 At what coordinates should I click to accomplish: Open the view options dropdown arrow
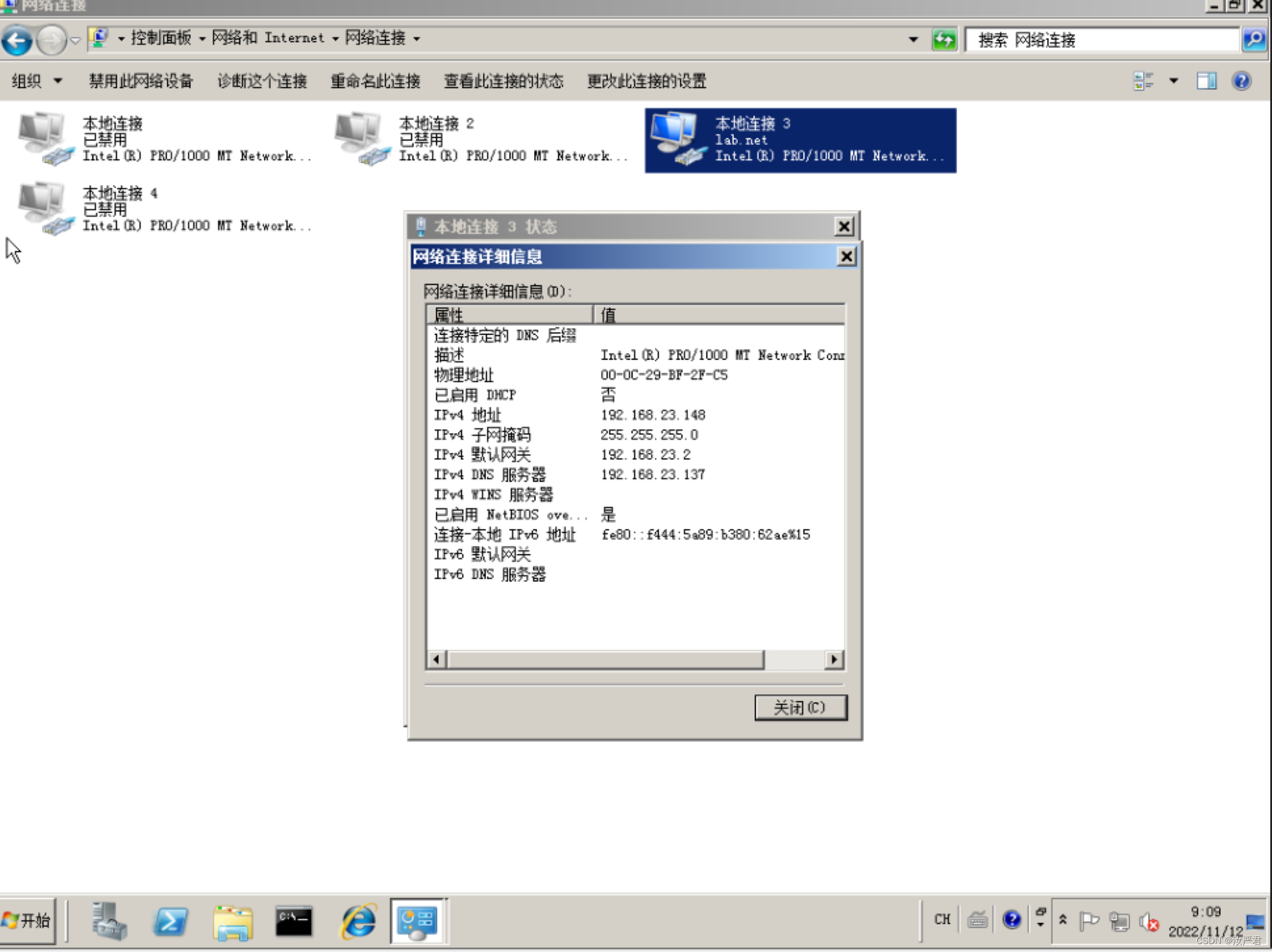click(1173, 81)
